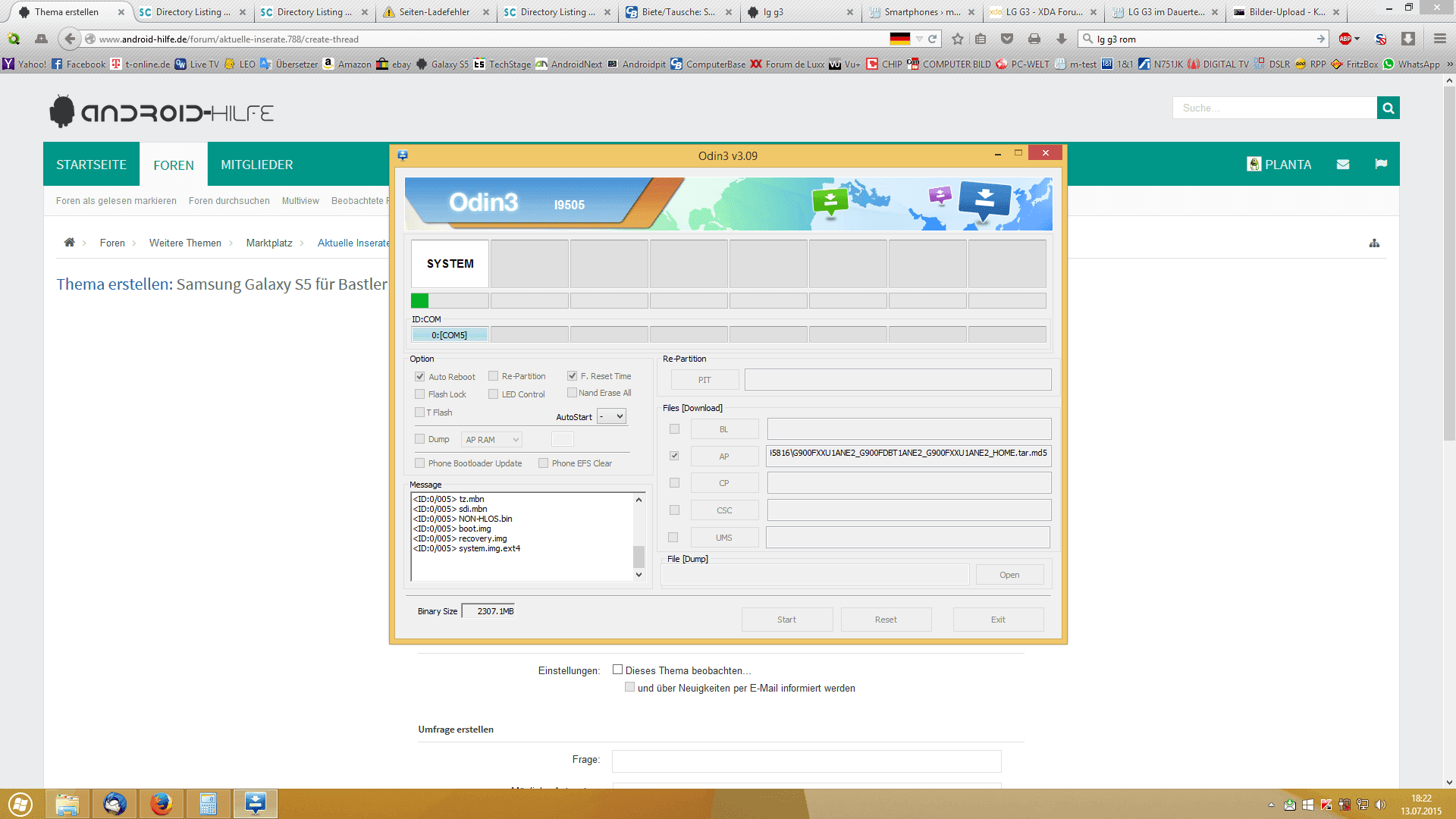Open Thunderbird from the taskbar

pyautogui.click(x=115, y=804)
